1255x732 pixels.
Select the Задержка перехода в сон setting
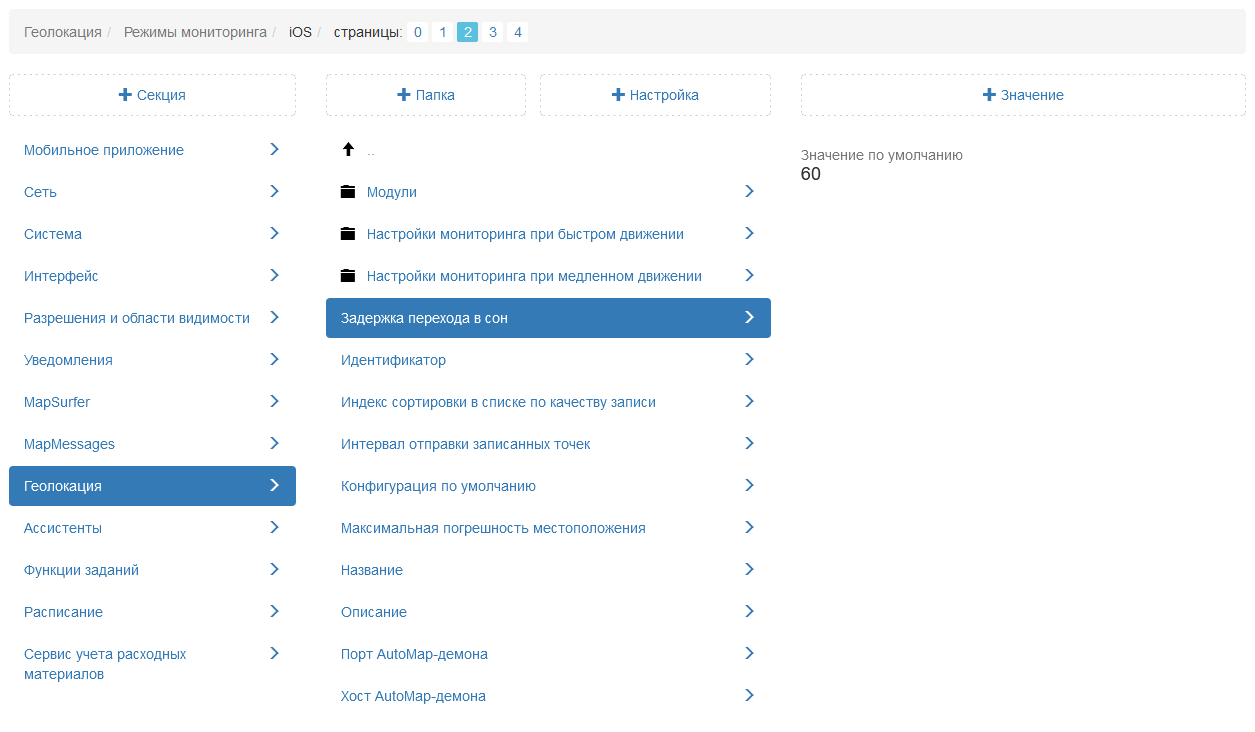click(548, 318)
